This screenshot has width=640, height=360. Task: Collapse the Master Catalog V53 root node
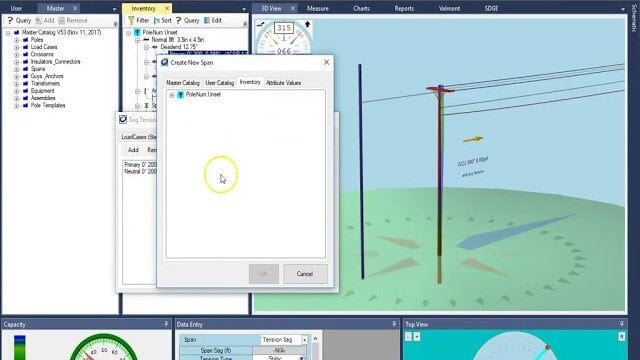click(x=8, y=33)
